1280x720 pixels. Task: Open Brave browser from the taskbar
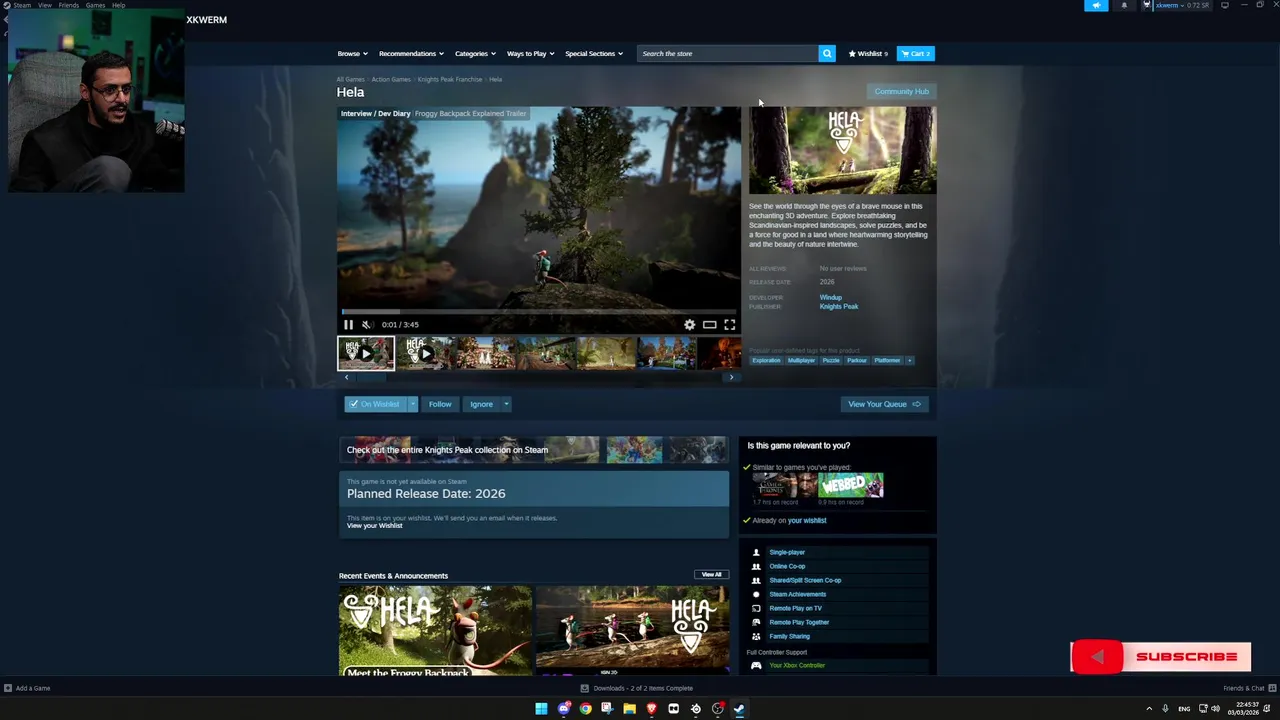[651, 708]
